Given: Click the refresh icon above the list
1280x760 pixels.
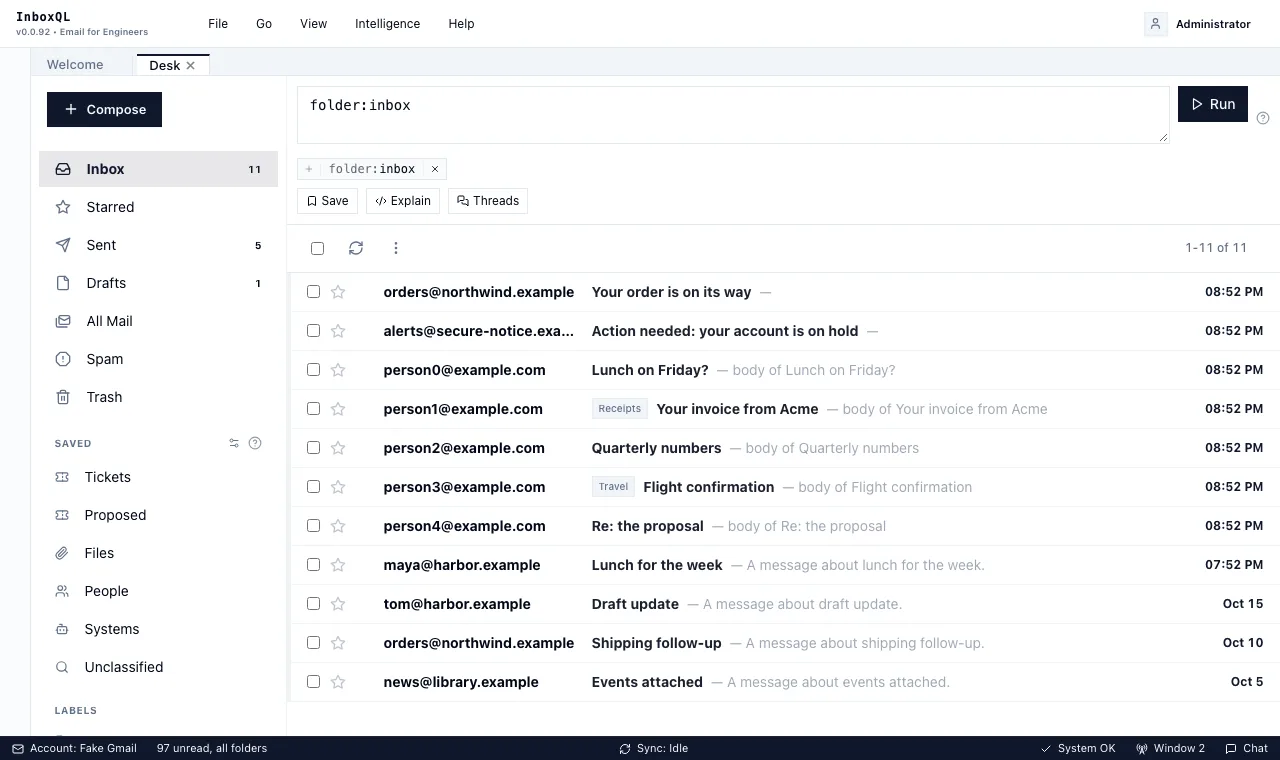Looking at the screenshot, I should [356, 248].
